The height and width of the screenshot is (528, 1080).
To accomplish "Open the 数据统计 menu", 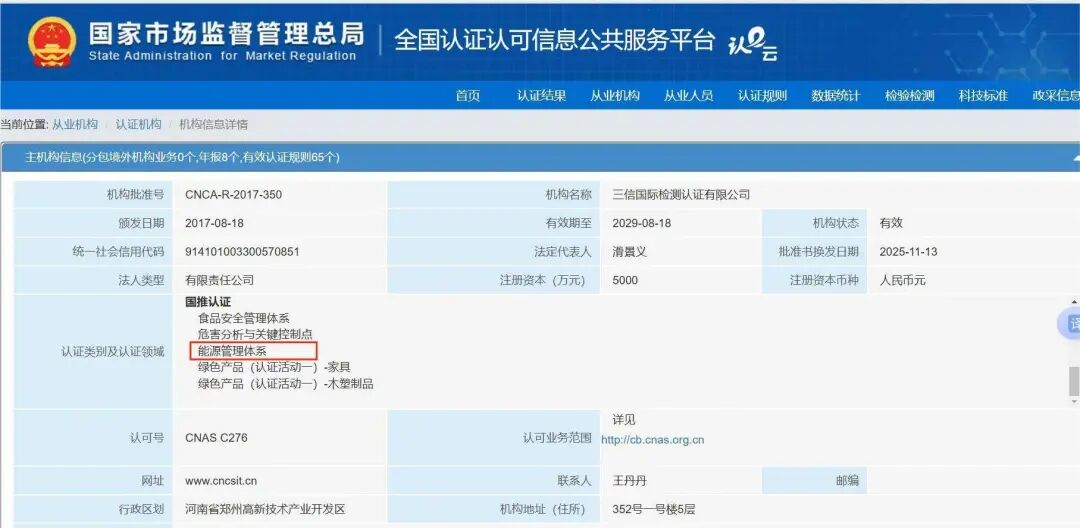I will pos(835,96).
